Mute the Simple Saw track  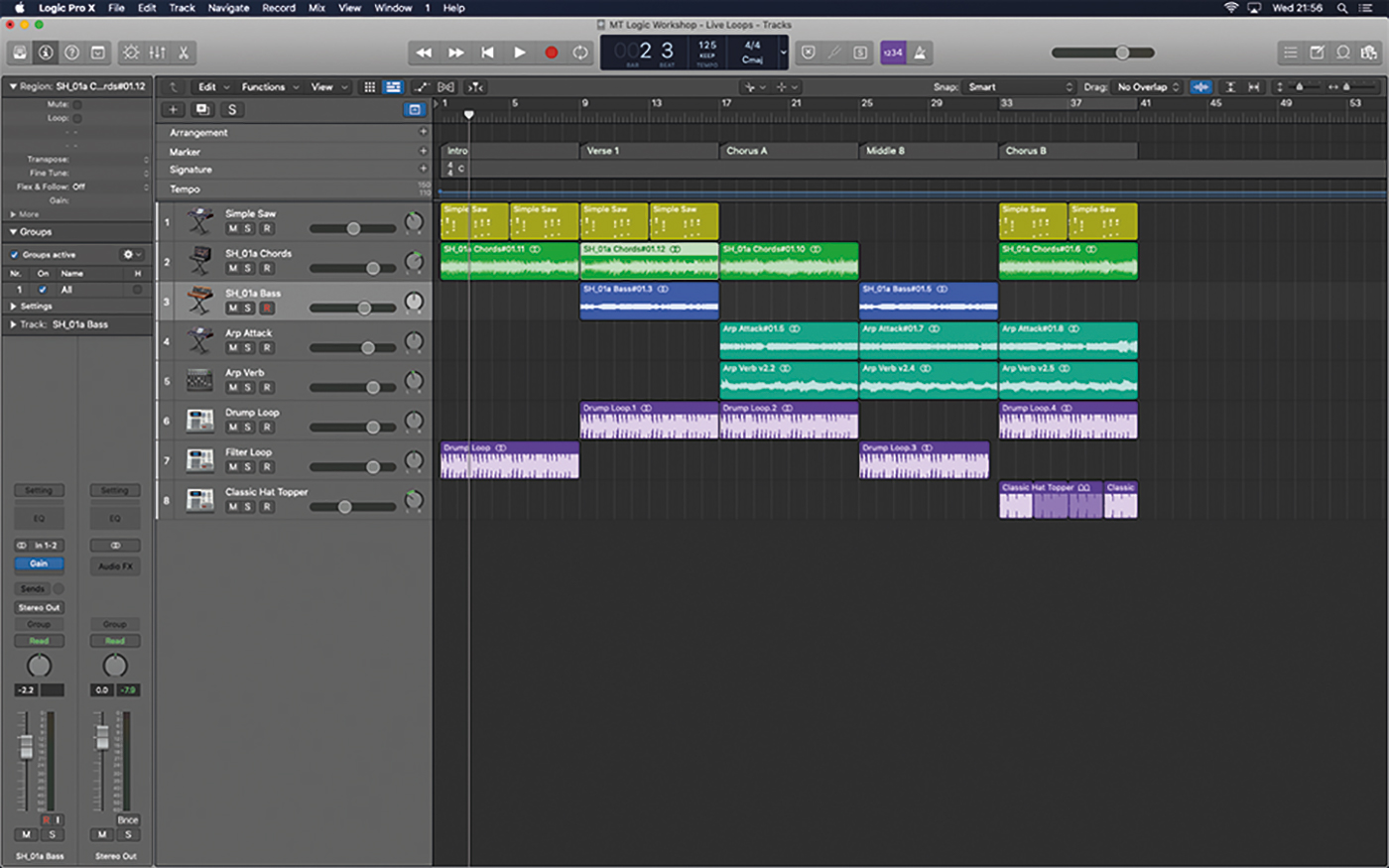(x=232, y=229)
